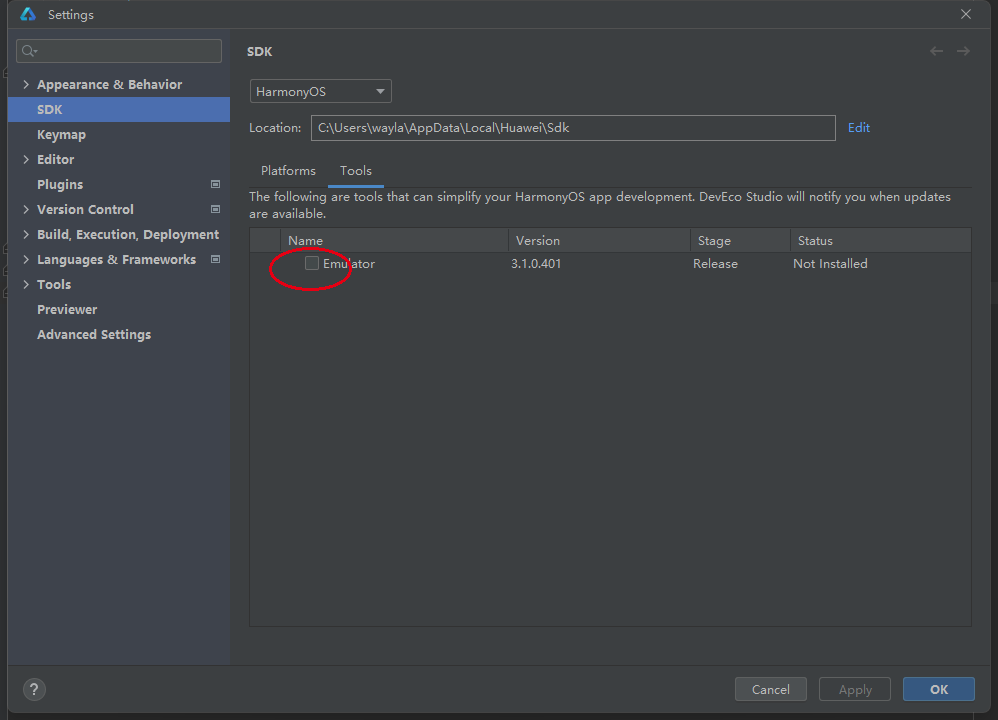Click the Plugins project-level marker icon
998x720 pixels.
click(216, 184)
